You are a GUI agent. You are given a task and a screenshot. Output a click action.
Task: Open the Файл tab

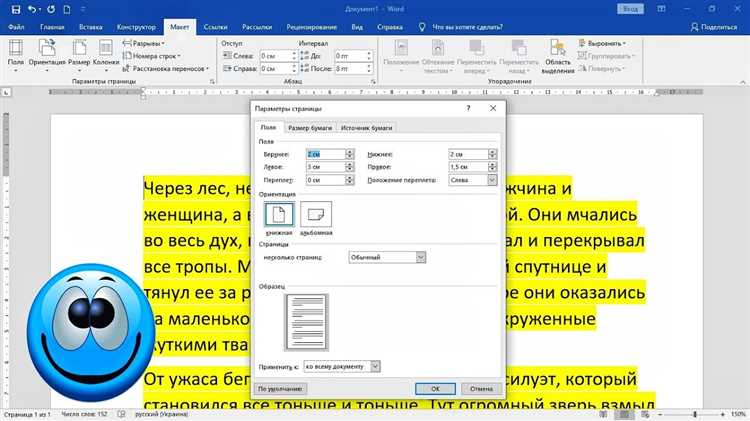(16, 27)
